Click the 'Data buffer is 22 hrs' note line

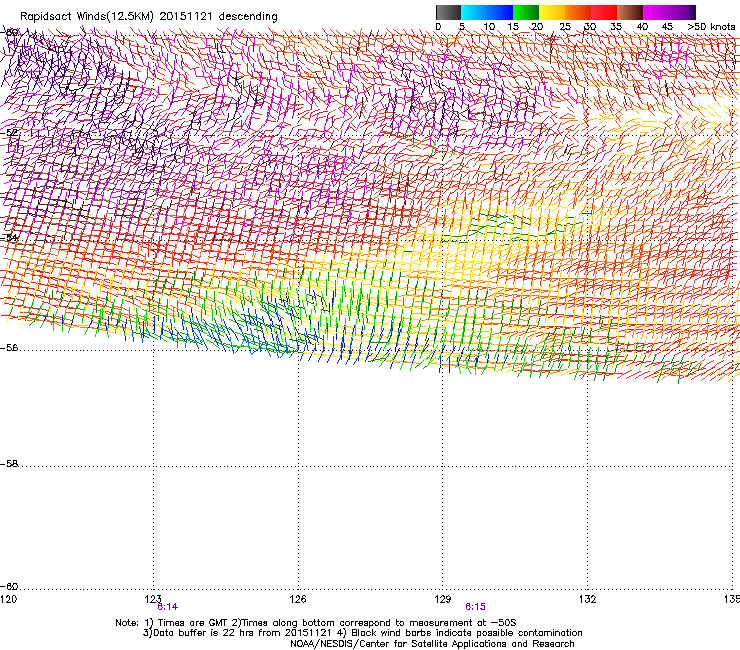(362, 633)
